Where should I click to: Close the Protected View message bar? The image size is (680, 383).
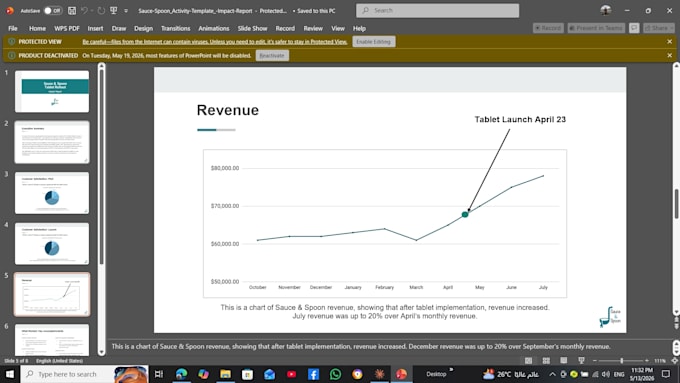pyautogui.click(x=670, y=42)
